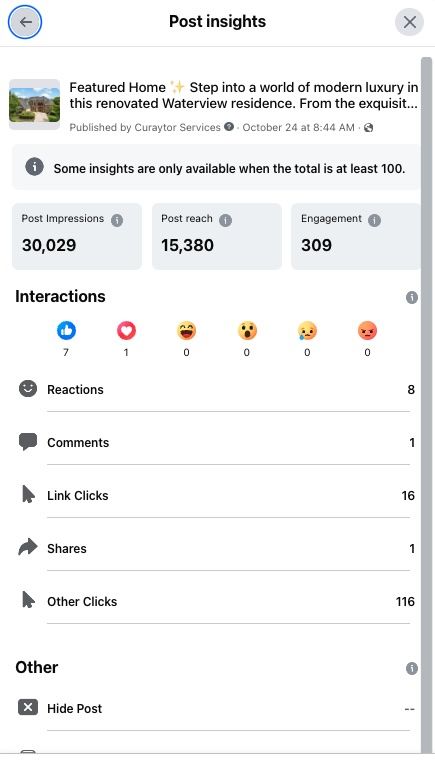
Task: Click the info icon beside Post Impressions
Action: [x=117, y=221]
